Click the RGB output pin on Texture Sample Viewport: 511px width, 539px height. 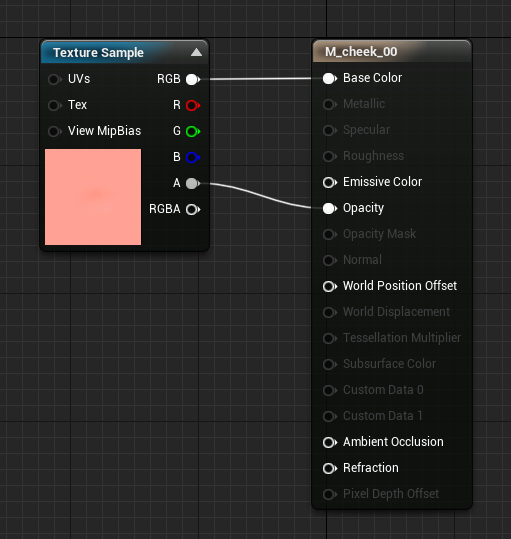pos(193,79)
